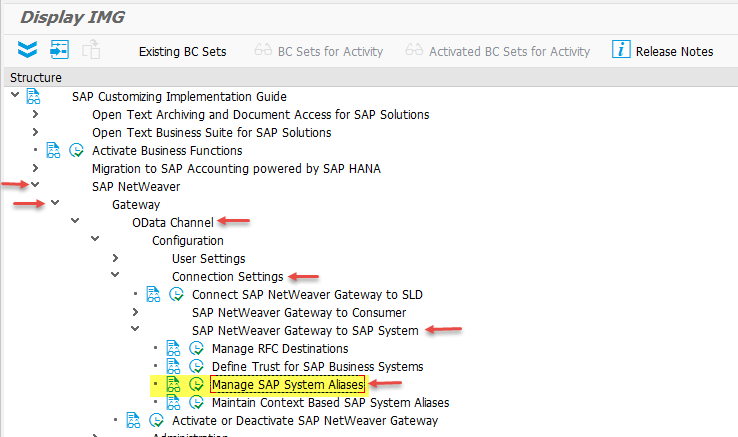This screenshot has height=437, width=738.
Task: Select the OData Channel tree item
Action: click(x=172, y=222)
